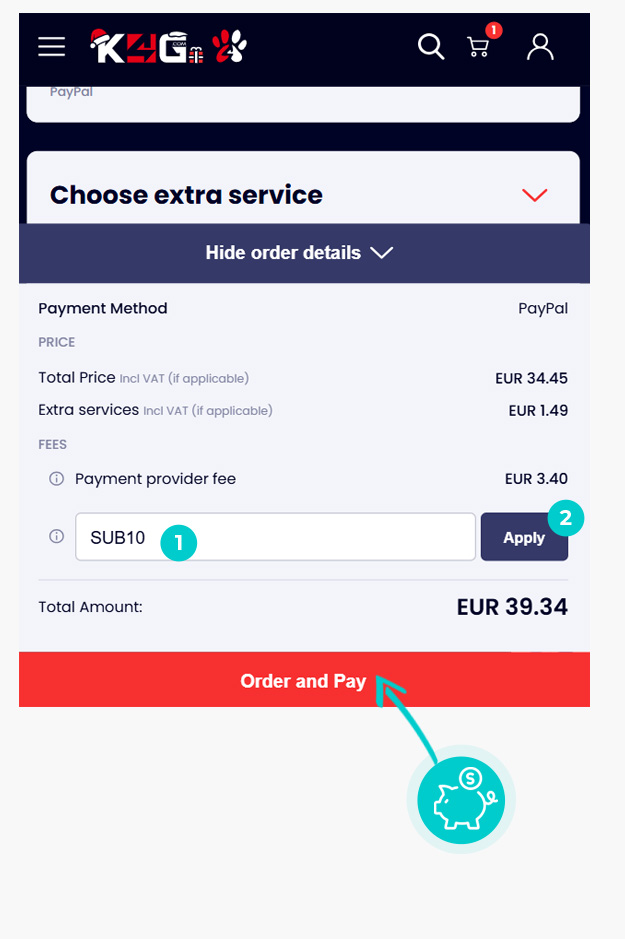Viewport: 625px width, 939px height.
Task: Click the red chevron arrow
Action: [x=535, y=195]
